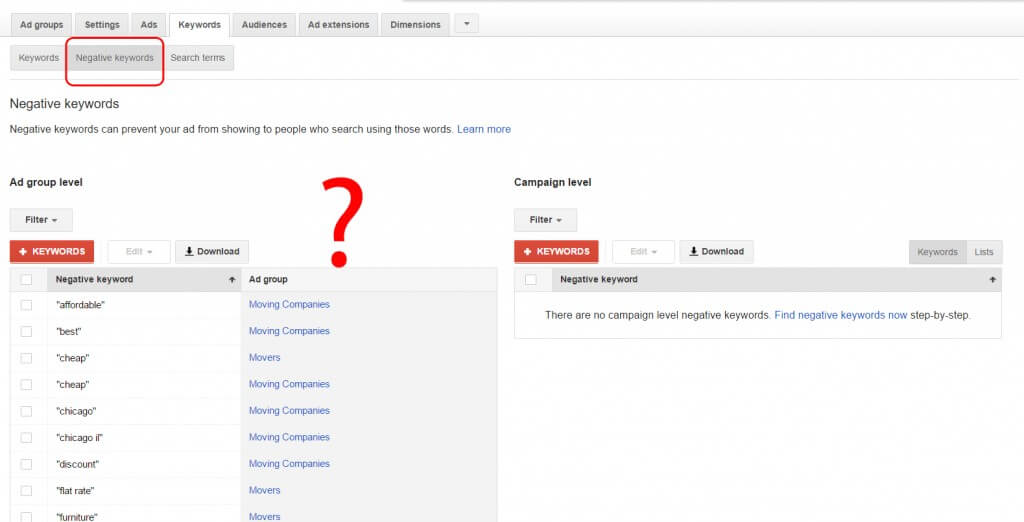
Task: Open Ad group level Edit dropdown
Action: pyautogui.click(x=138, y=252)
